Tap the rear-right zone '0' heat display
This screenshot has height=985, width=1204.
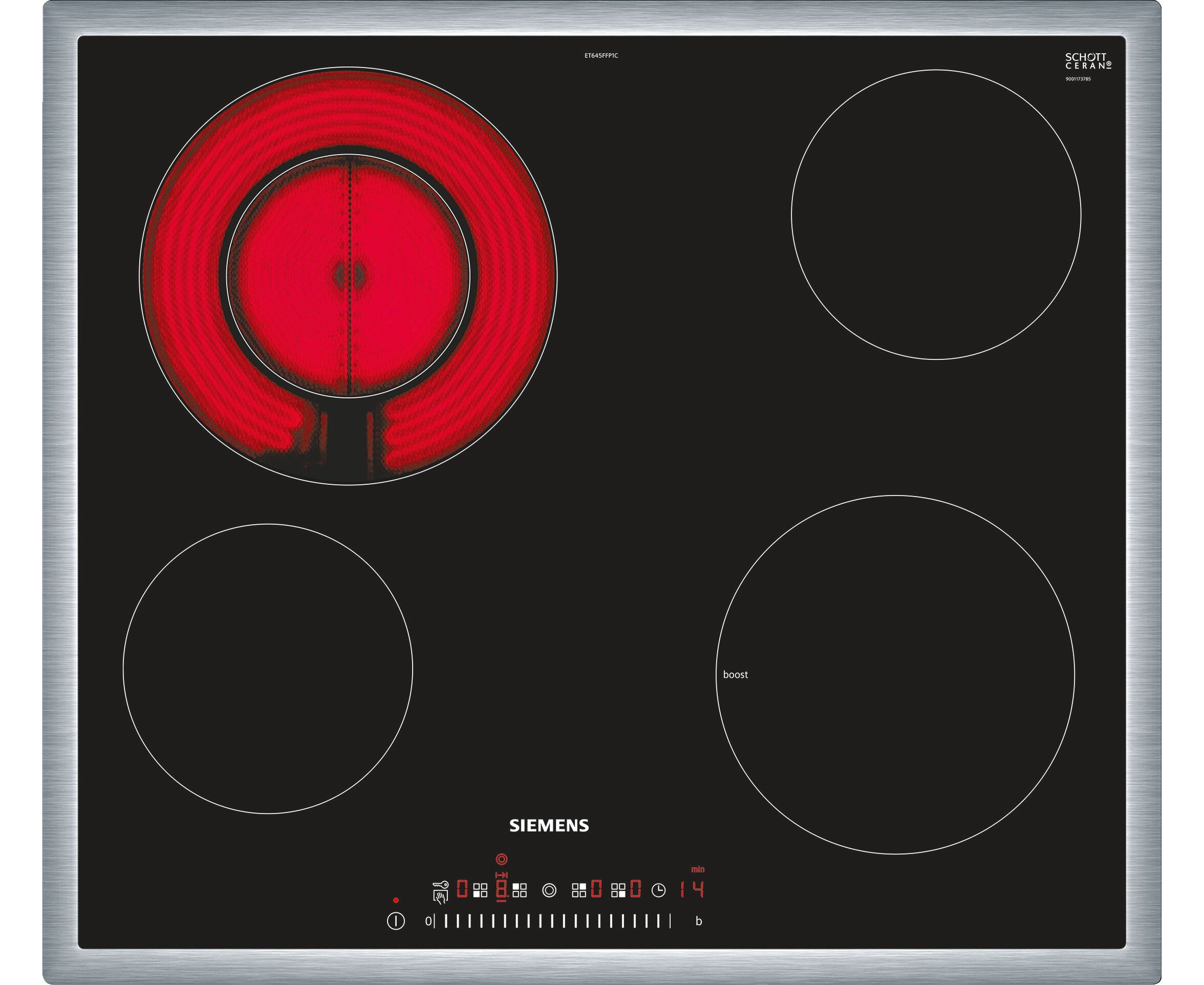597,889
